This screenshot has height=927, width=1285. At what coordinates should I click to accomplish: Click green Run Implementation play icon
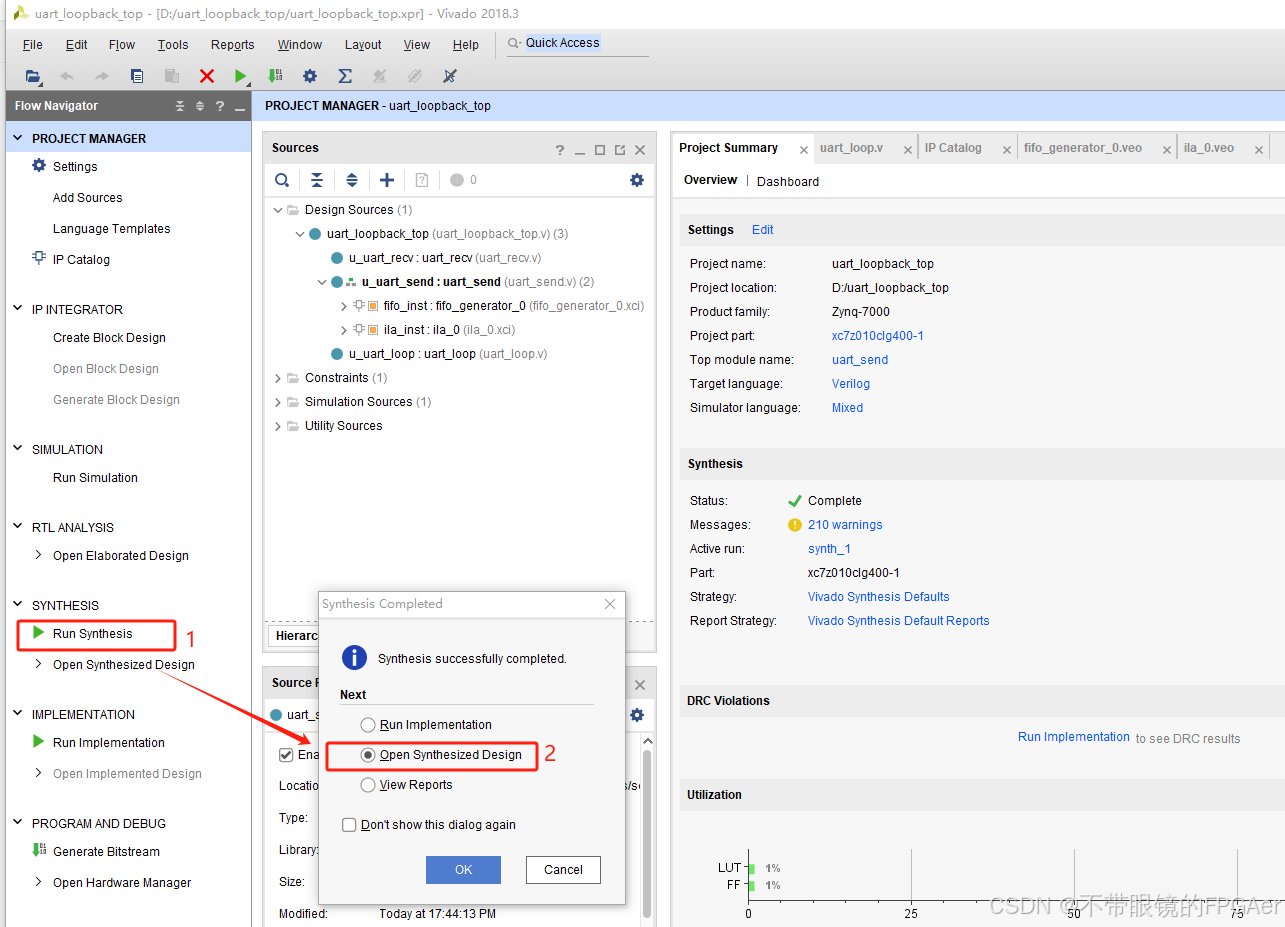tap(38, 742)
